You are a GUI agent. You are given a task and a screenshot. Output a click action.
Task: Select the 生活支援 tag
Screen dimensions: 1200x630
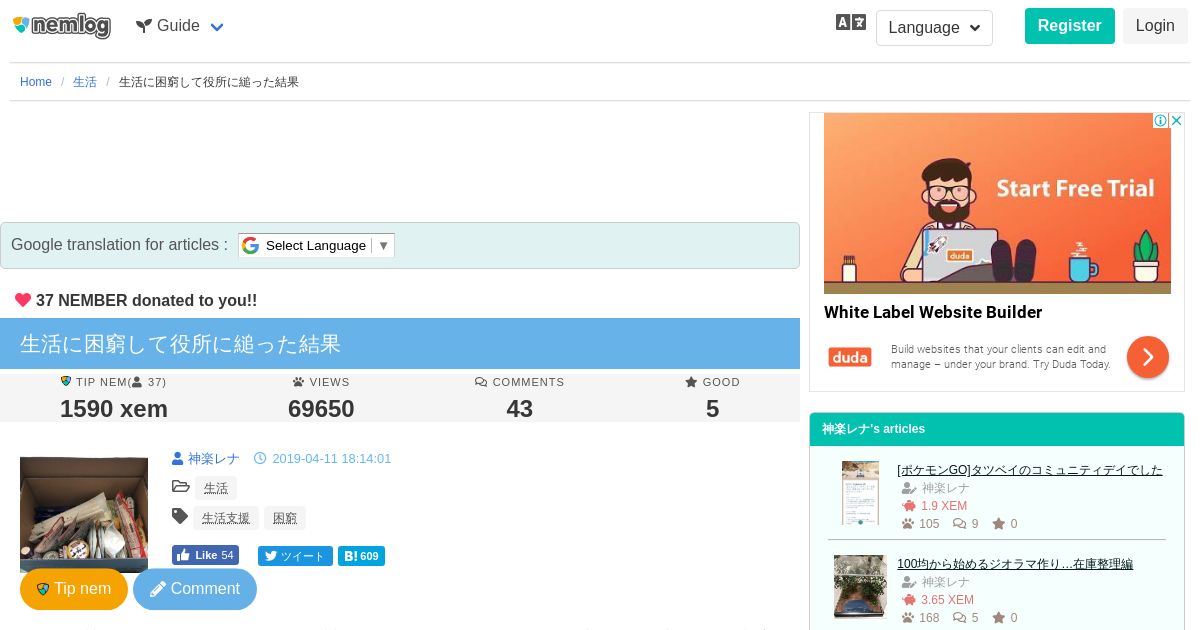point(226,518)
